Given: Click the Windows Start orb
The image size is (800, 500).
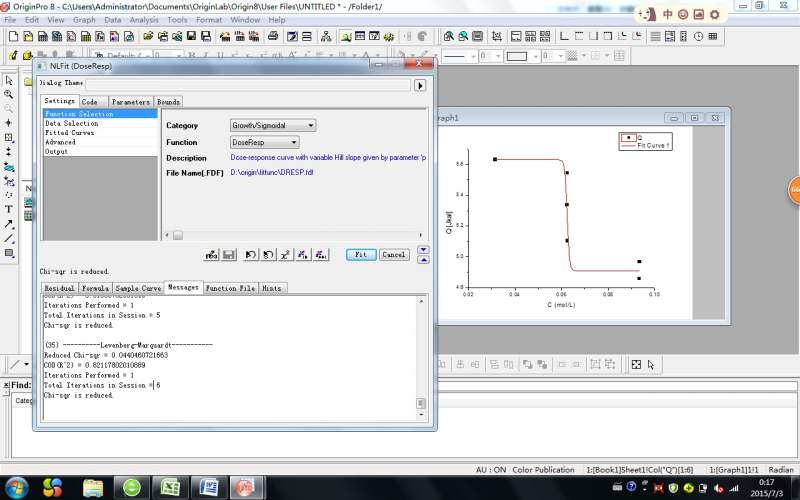Looking at the screenshot, I should pos(17,487).
